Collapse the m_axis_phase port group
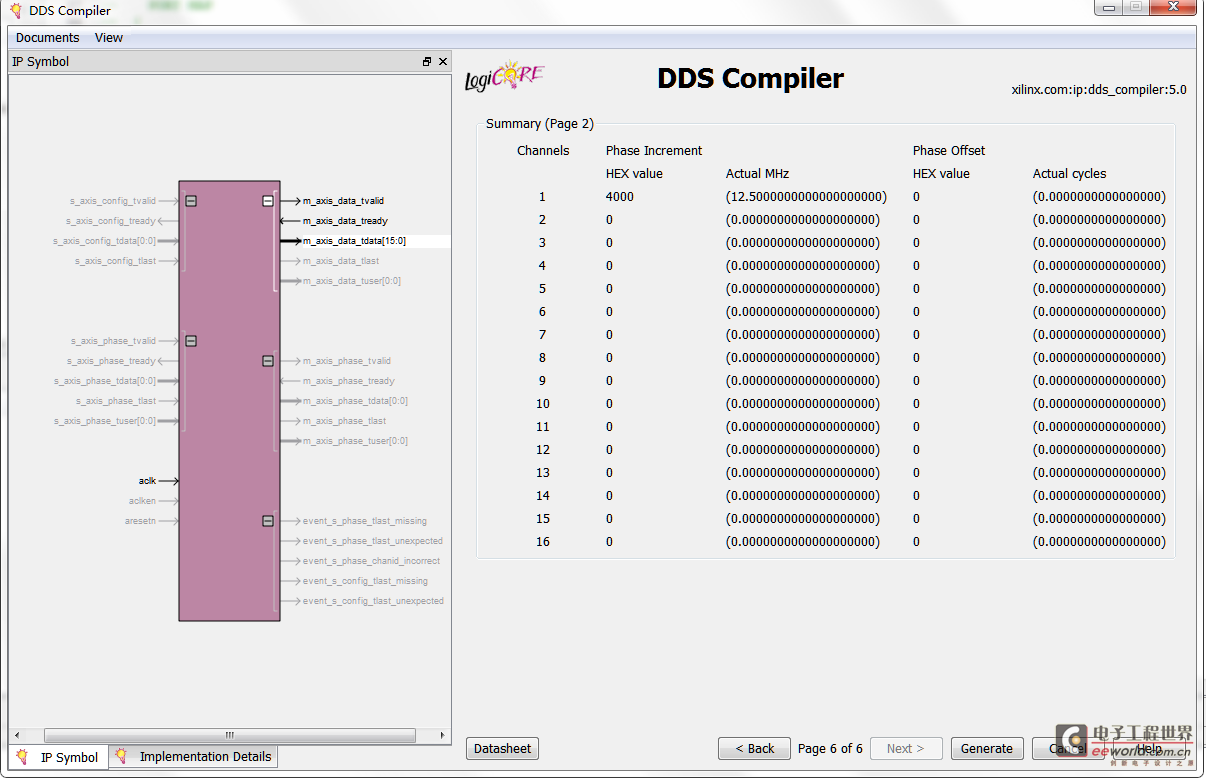The image size is (1206, 781). click(268, 361)
